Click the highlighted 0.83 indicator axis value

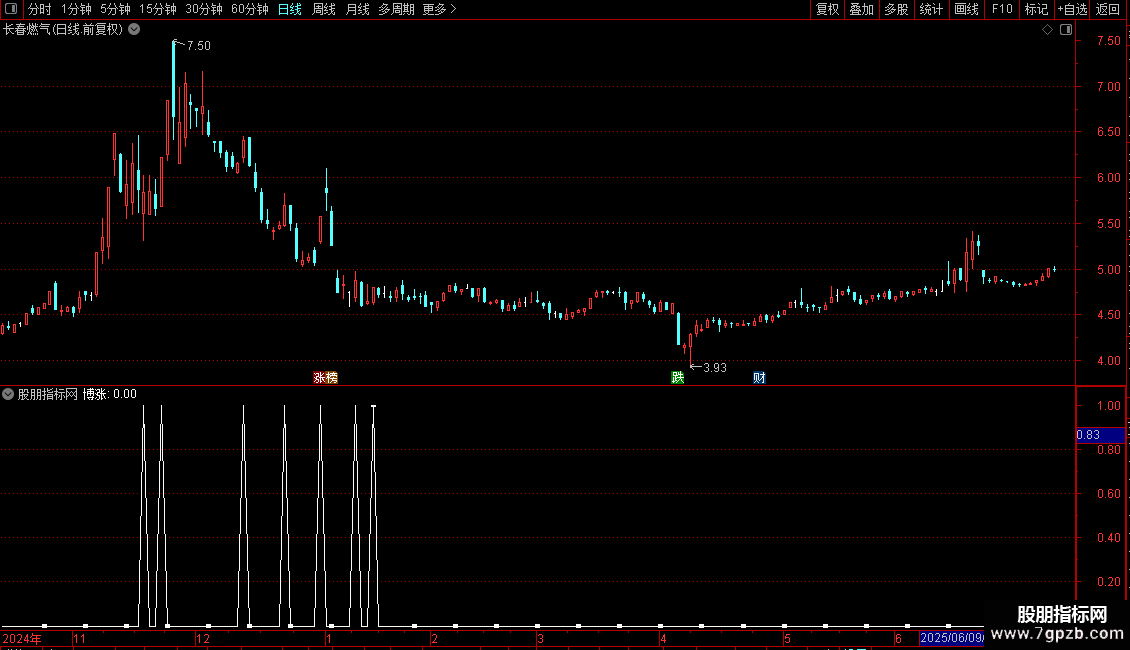pyautogui.click(x=1100, y=435)
